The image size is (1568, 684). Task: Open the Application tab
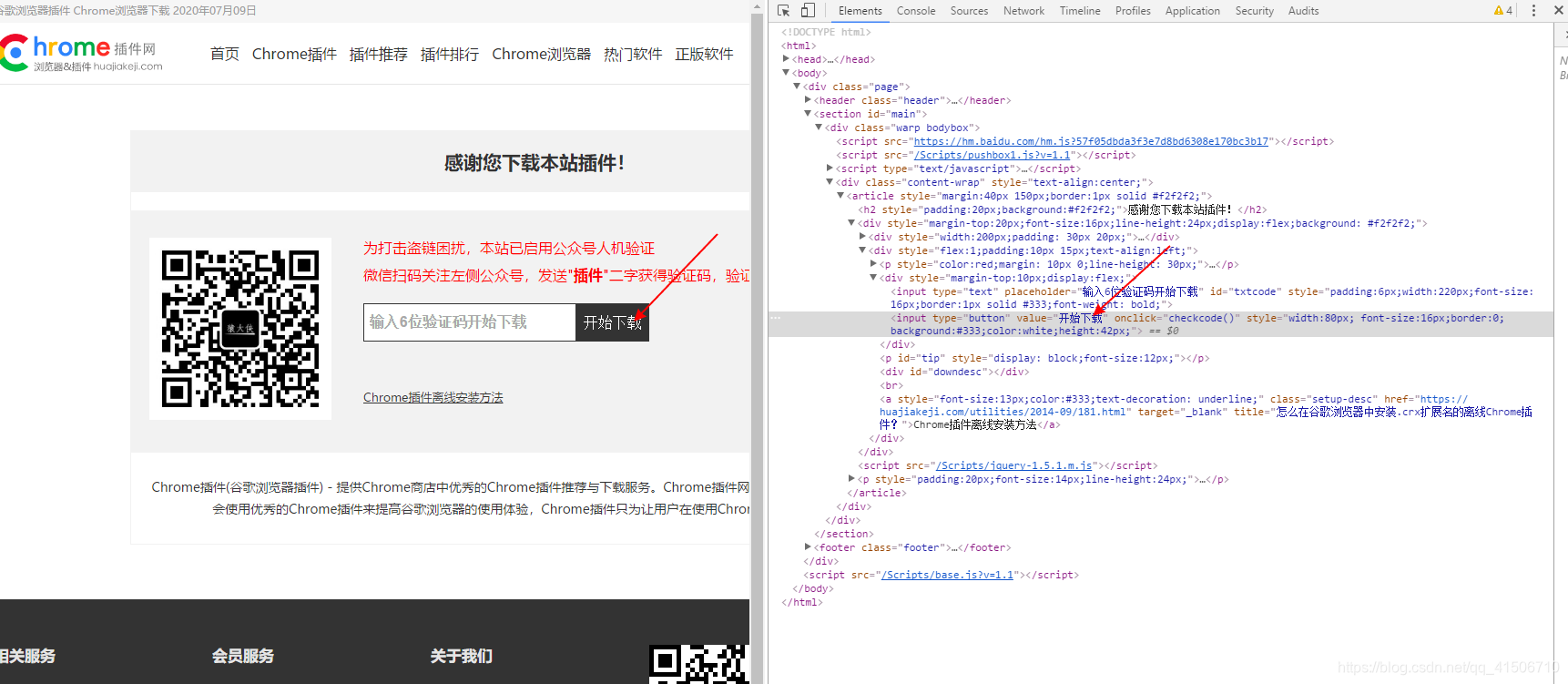[x=1192, y=11]
